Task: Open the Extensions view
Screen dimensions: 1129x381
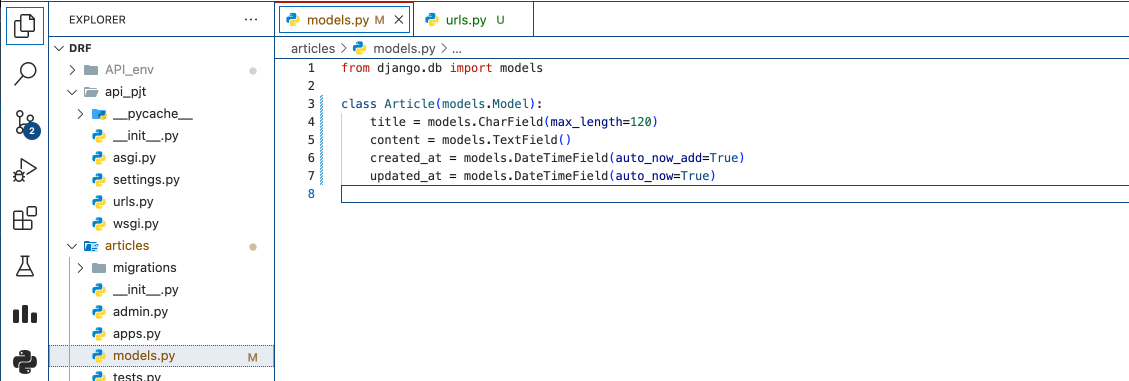Action: pyautogui.click(x=24, y=218)
